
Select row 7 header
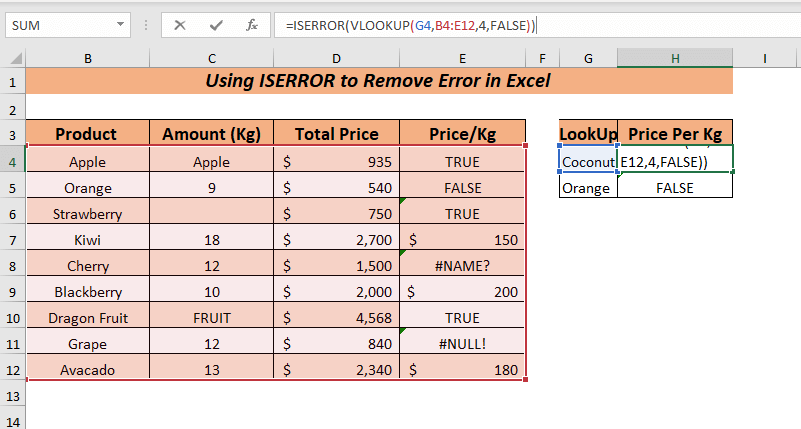[x=13, y=240]
